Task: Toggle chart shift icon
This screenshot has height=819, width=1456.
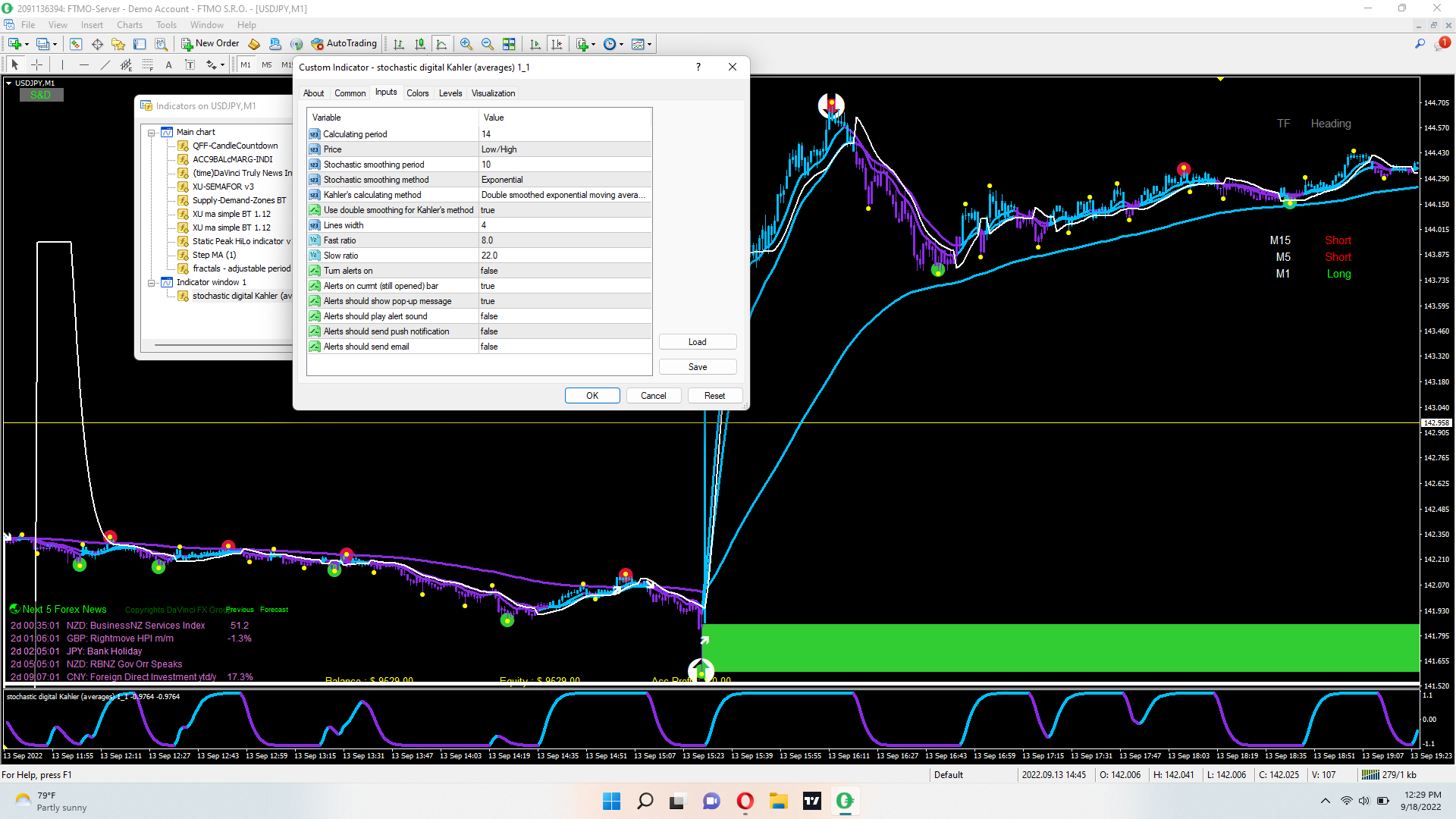Action: point(557,44)
